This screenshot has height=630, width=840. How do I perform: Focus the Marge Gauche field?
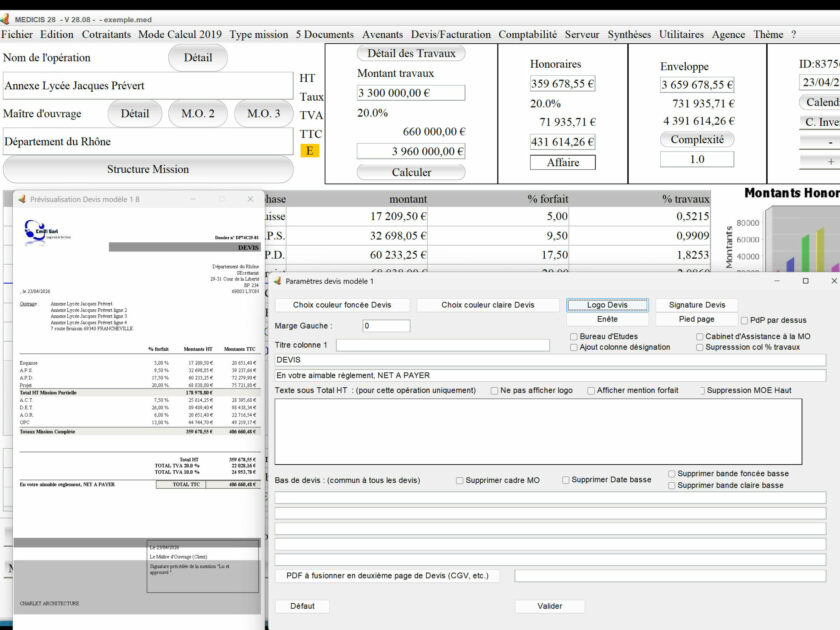[386, 326]
